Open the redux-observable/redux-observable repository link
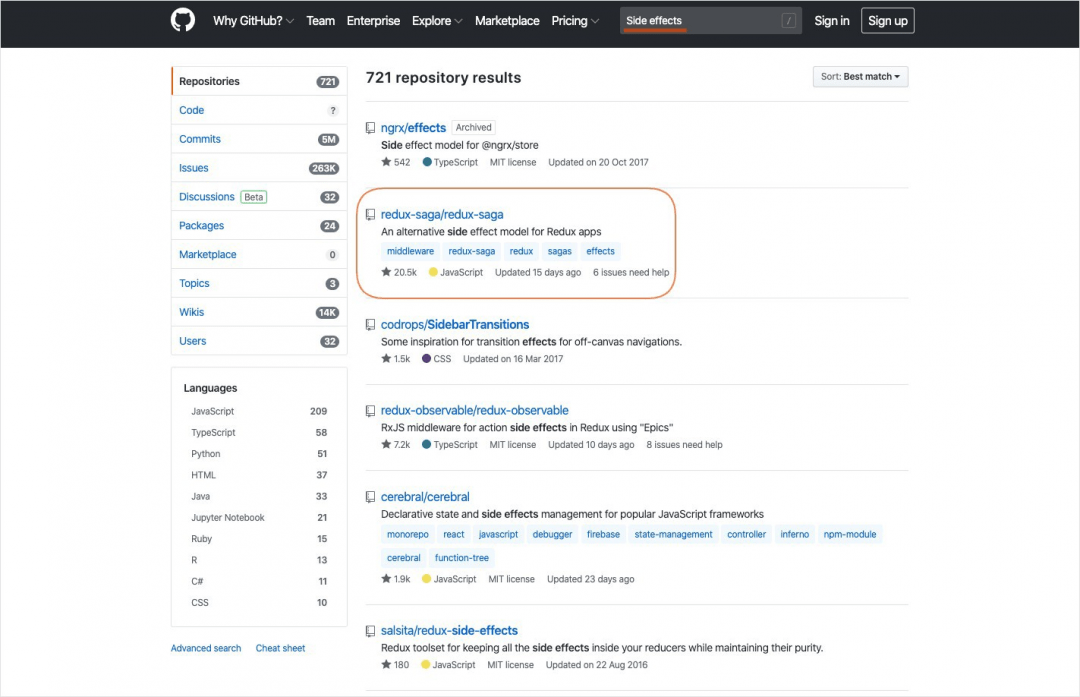Image resolution: width=1080 pixels, height=697 pixels. coord(474,410)
